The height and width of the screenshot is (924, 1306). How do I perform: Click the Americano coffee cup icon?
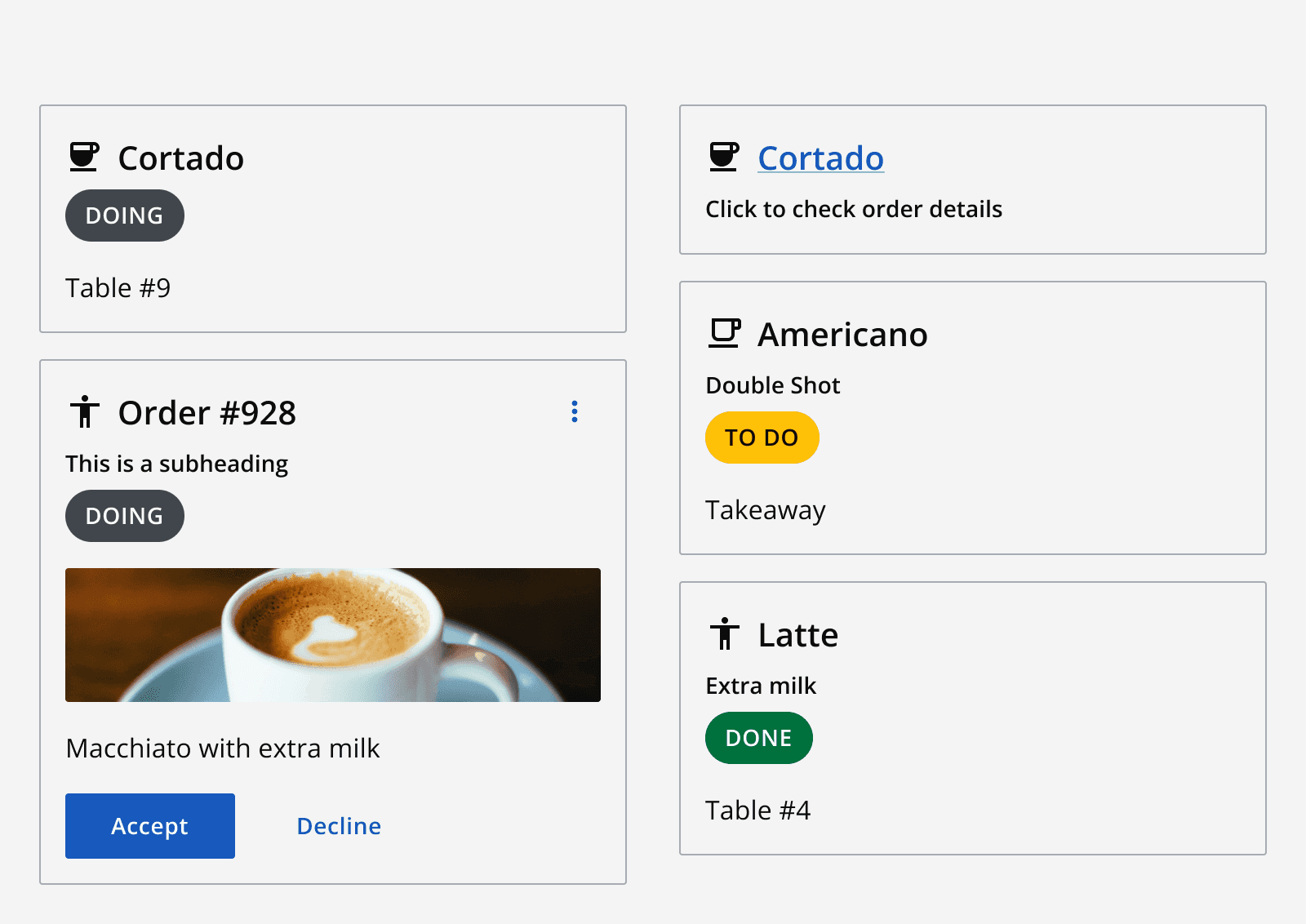tap(726, 333)
